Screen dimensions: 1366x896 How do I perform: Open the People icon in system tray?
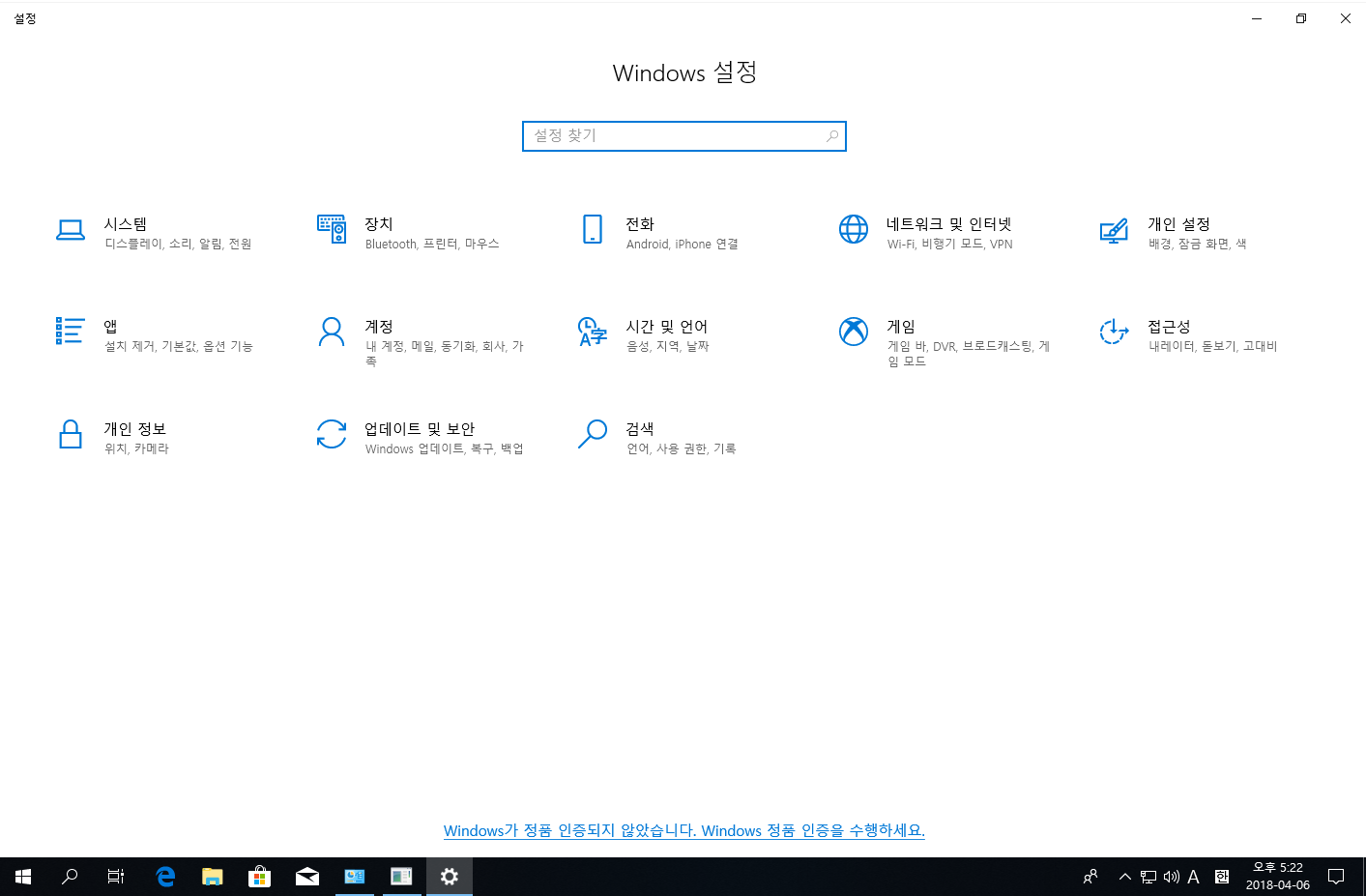1090,877
